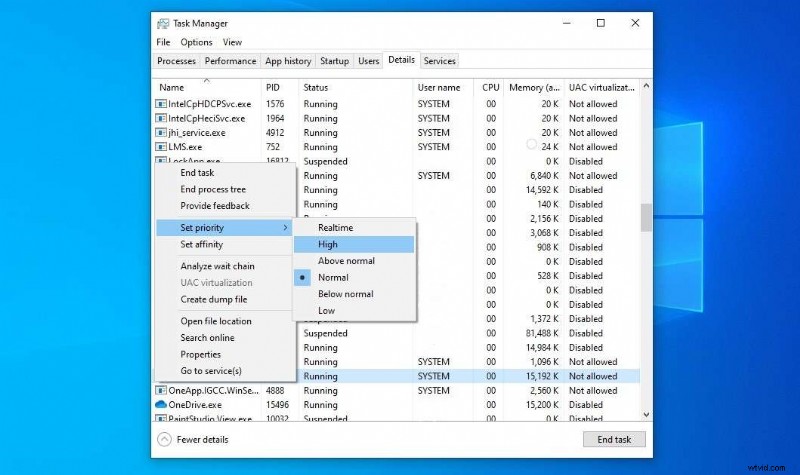Click the IntelCpHDCPSvc.exe process icon
This screenshot has height=475, width=800.
(161, 104)
